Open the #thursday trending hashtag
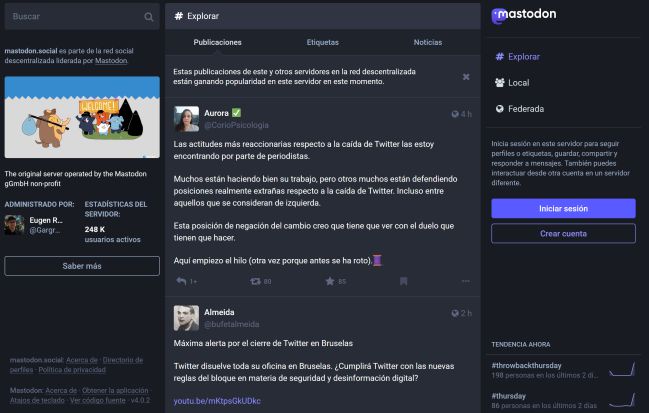The image size is (649, 413). tap(509, 396)
